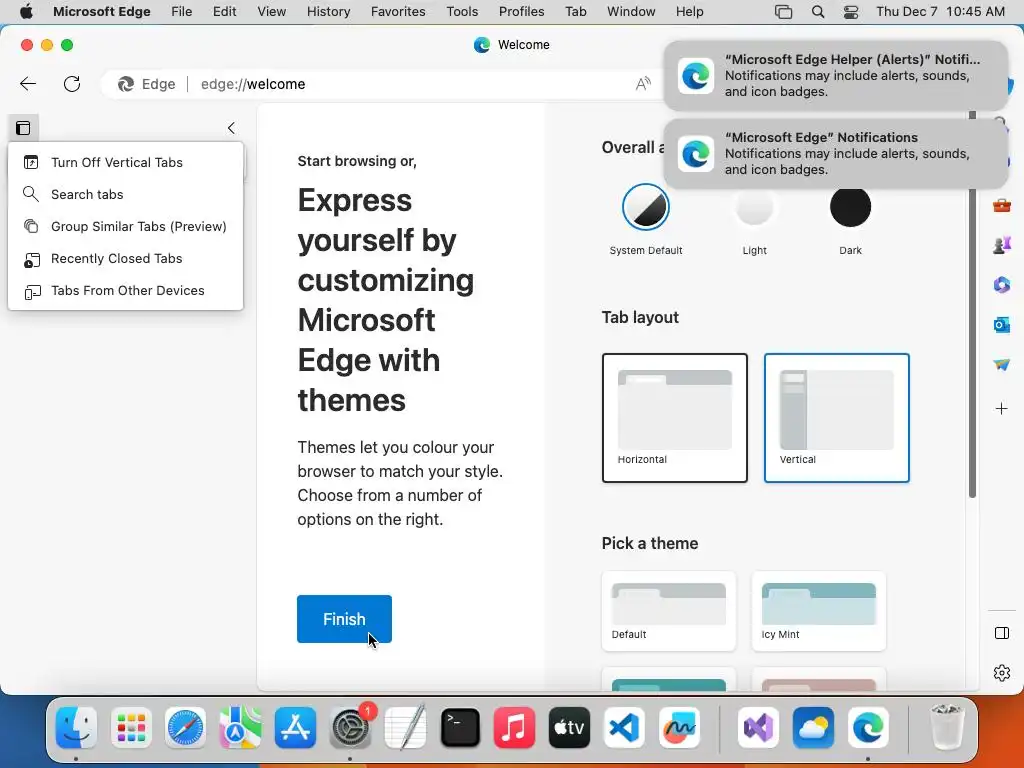Screen dimensions: 1024x768
Task: Click plus to customize sidebar
Action: 1002,409
